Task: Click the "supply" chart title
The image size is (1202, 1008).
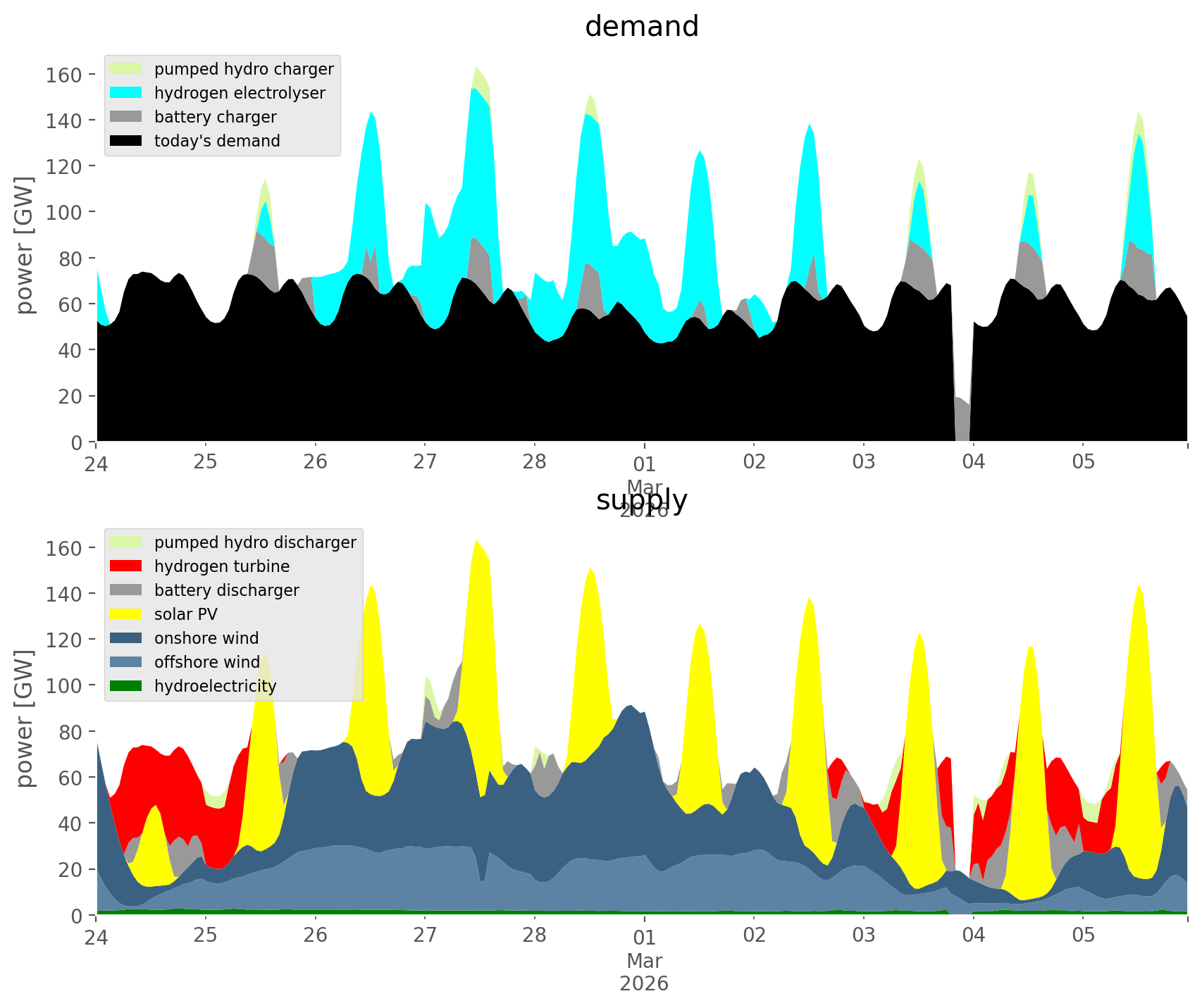Action: pyautogui.click(x=642, y=500)
